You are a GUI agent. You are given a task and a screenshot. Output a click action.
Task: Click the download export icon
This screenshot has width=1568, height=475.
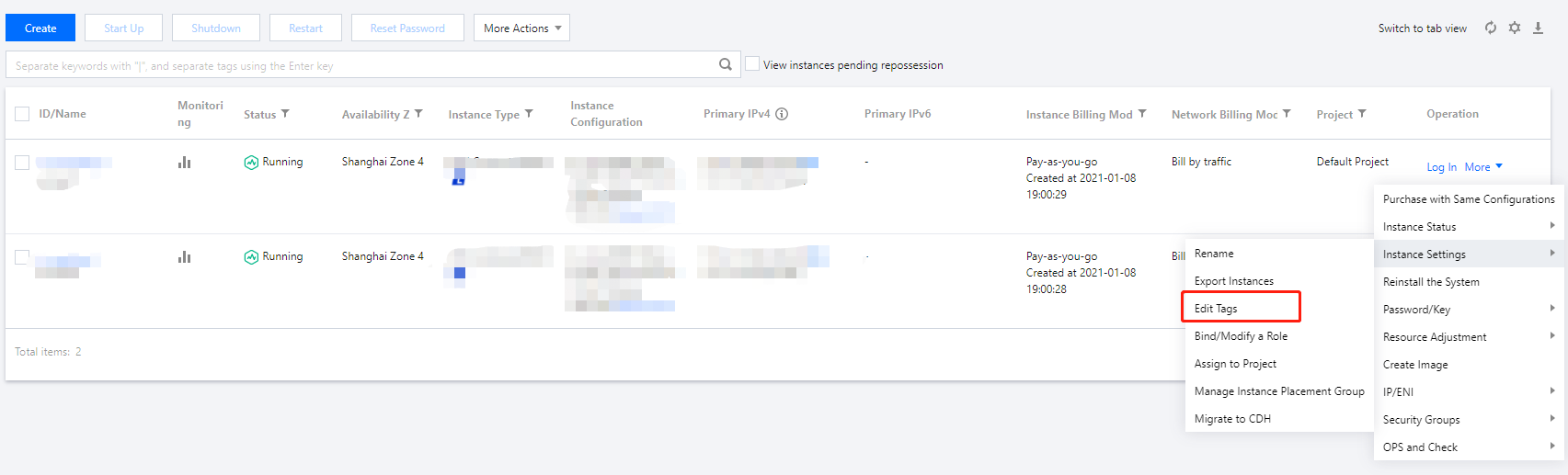(1538, 28)
